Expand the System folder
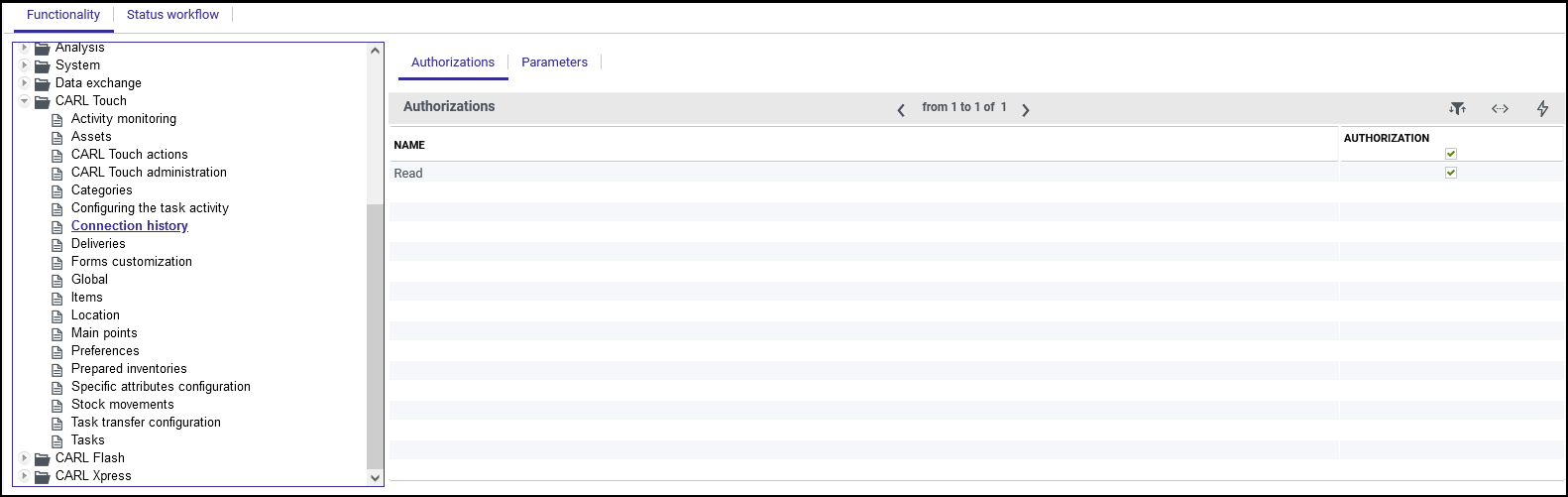Screen dimensions: 1568x497 25,65
